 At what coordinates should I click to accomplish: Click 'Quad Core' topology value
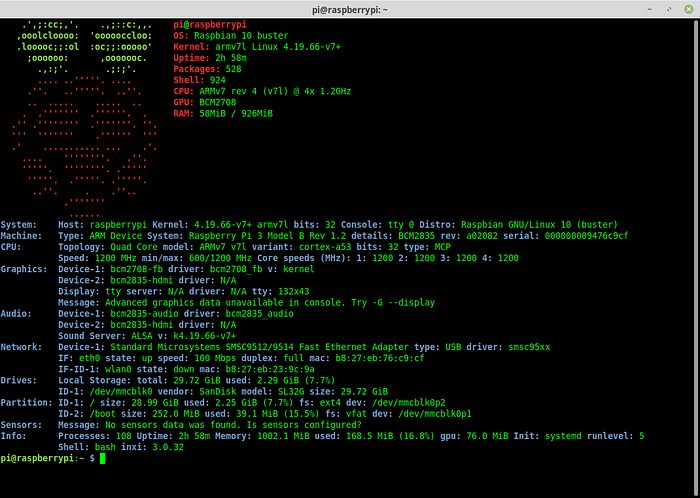click(x=134, y=247)
